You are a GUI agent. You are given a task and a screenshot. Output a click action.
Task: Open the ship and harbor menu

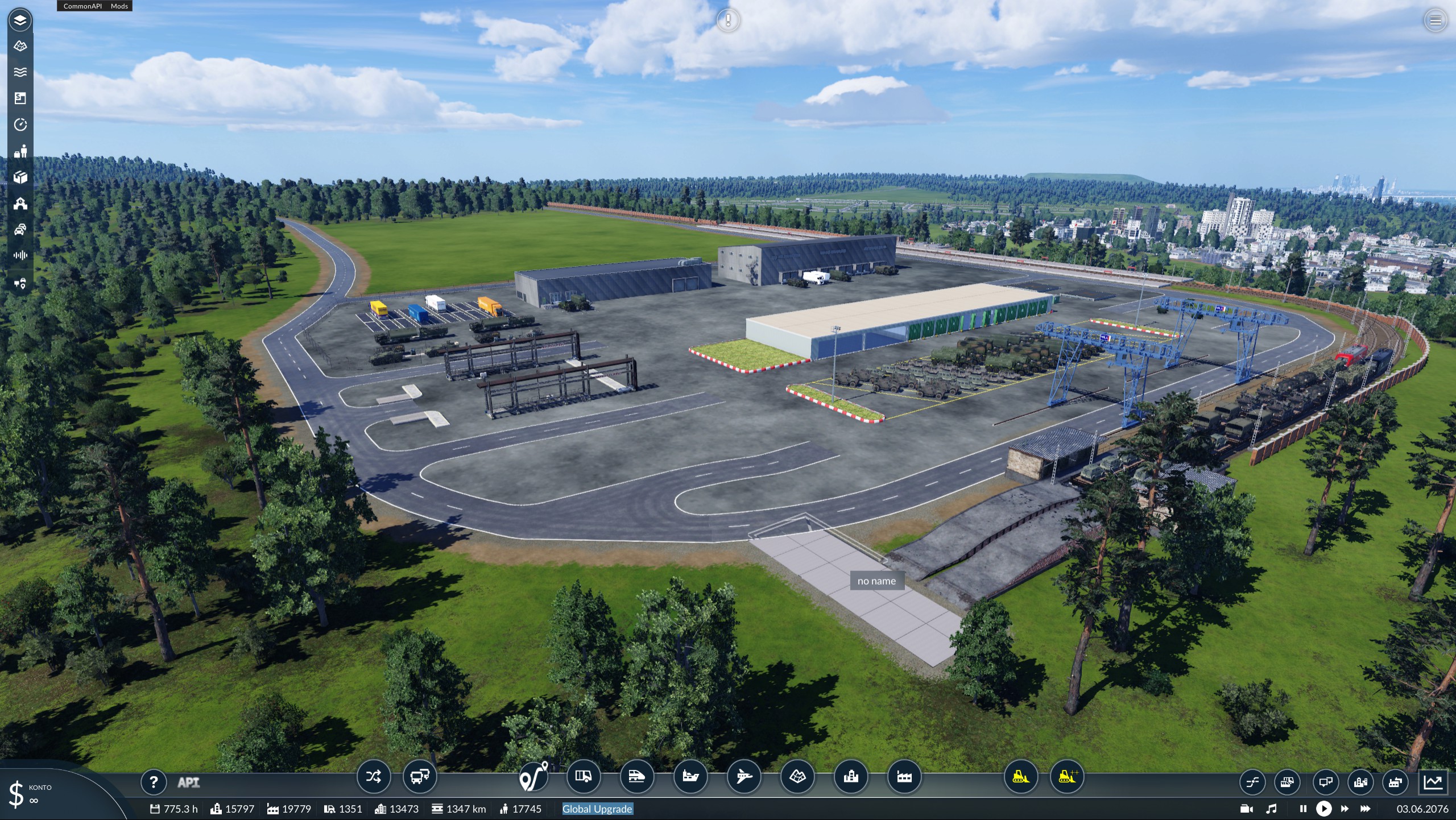click(690, 776)
